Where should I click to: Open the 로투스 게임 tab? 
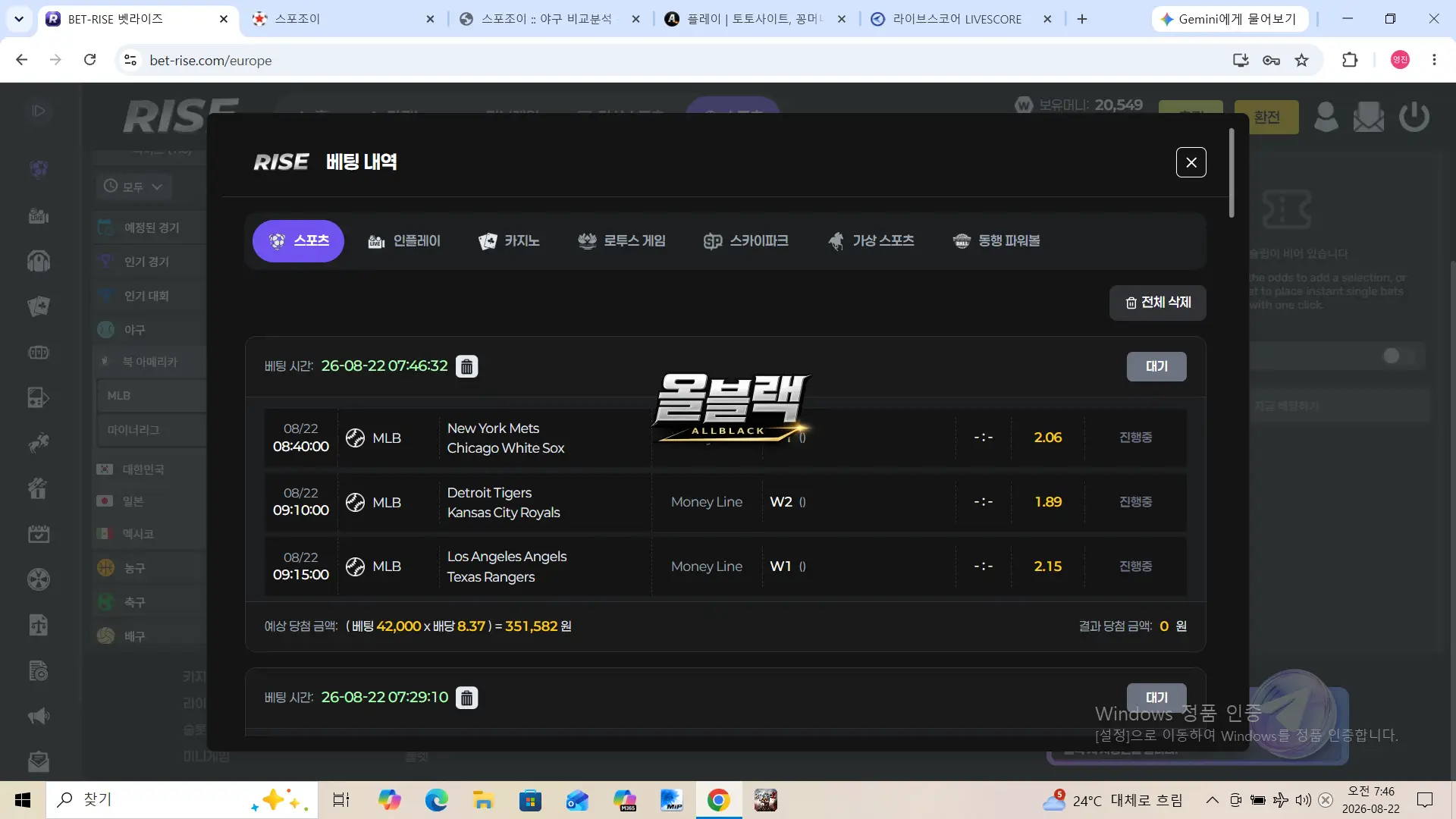(621, 241)
